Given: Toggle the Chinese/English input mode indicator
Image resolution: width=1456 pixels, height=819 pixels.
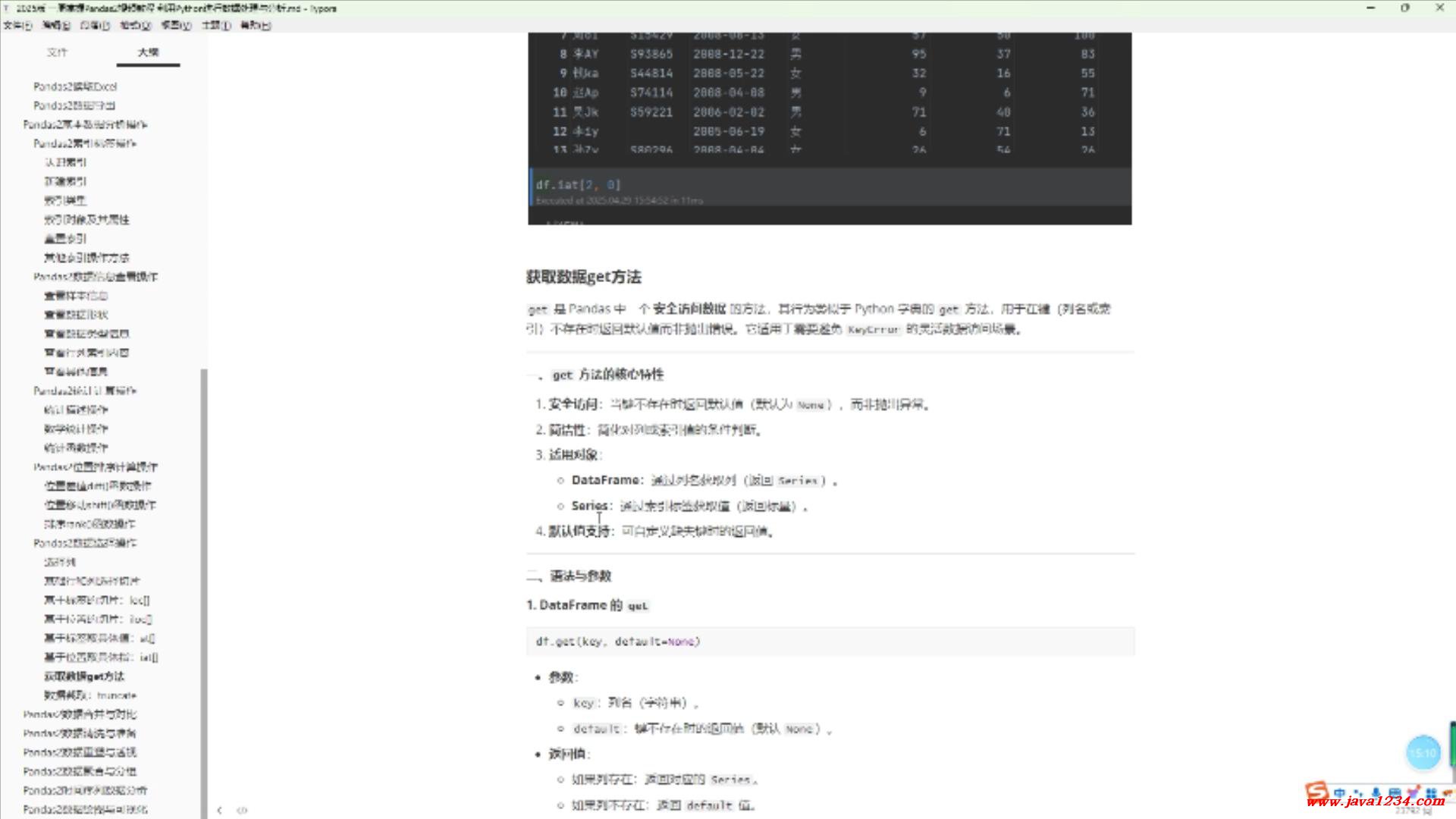Looking at the screenshot, I should click(x=1339, y=793).
